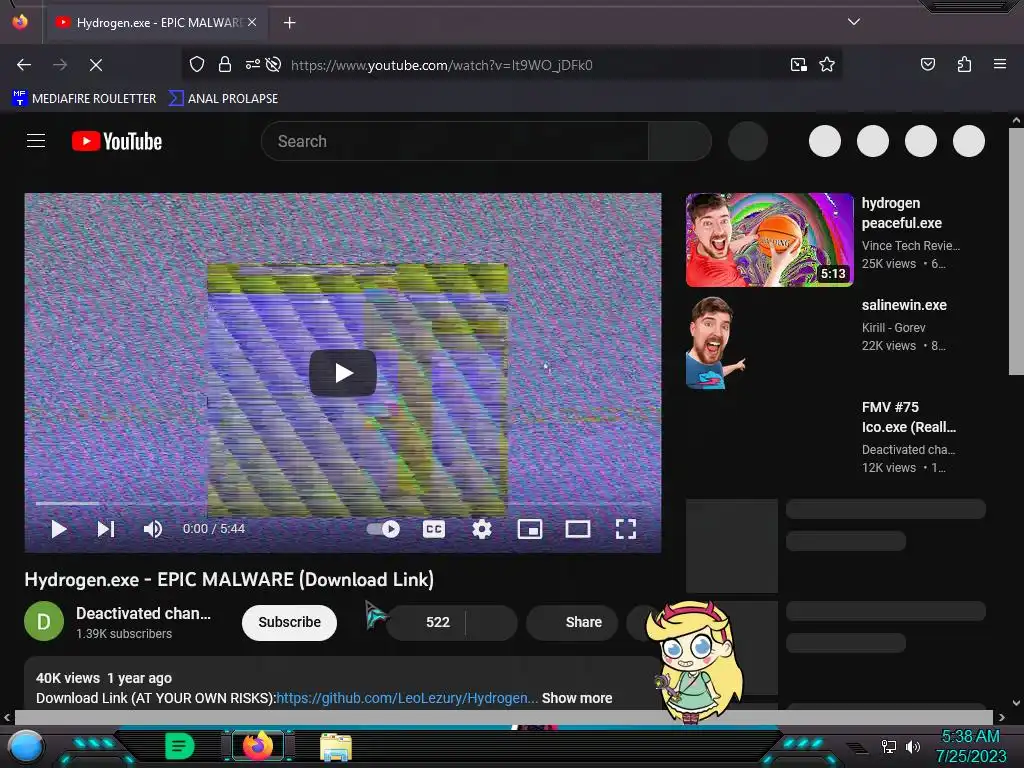Play the video with center play button

pyautogui.click(x=343, y=373)
